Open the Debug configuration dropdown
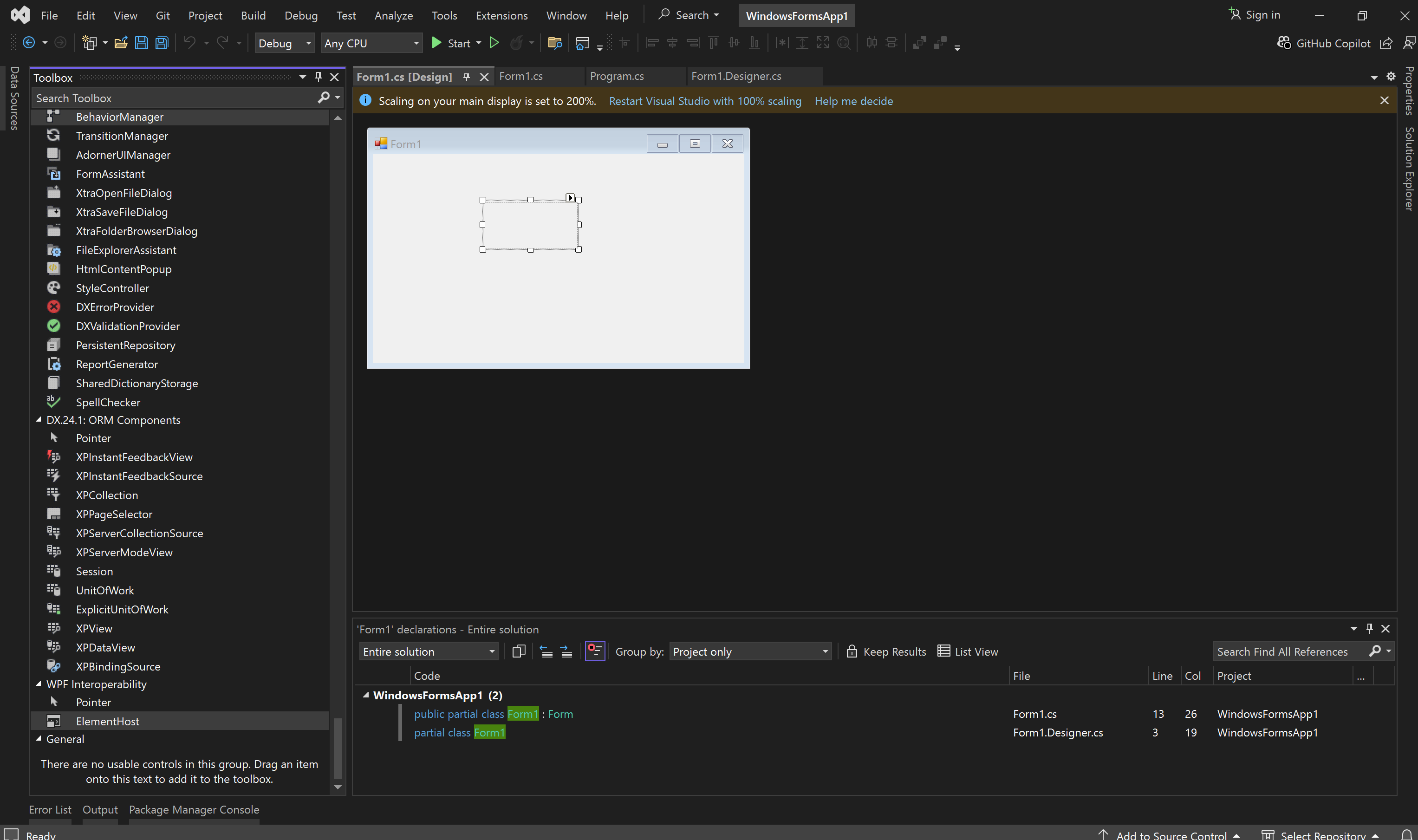The image size is (1418, 840). point(285,43)
